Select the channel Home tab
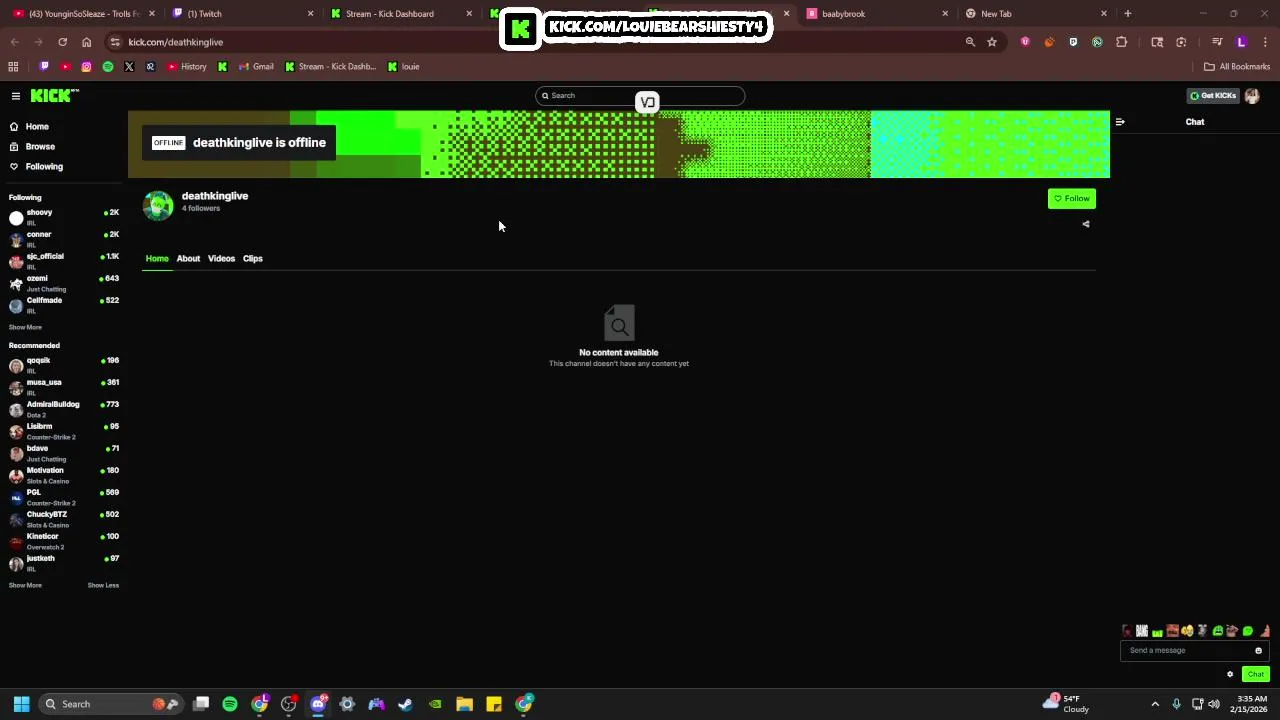 [x=157, y=259]
